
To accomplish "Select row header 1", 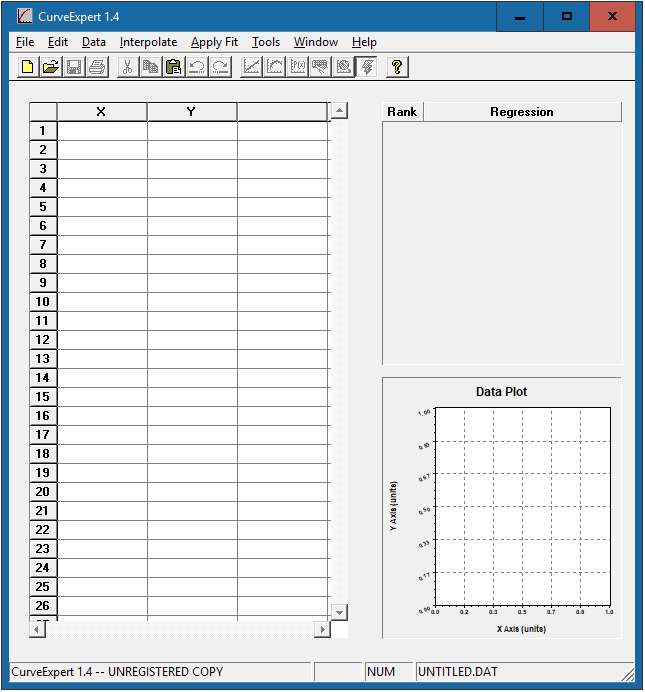I will point(43,131).
